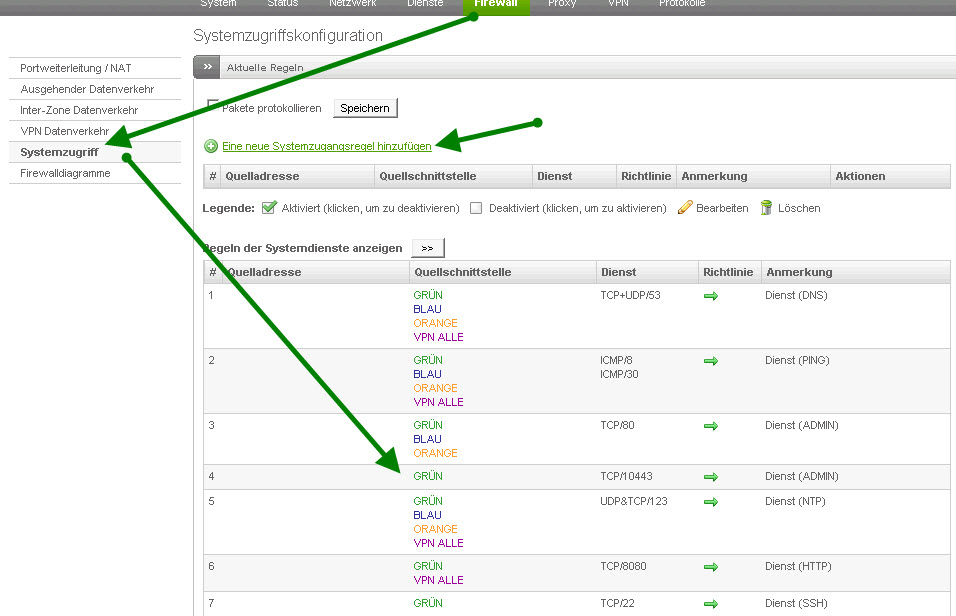Click the green arrow for HTTP TCP/8080 rule
This screenshot has height=616, width=956.
[x=711, y=567]
